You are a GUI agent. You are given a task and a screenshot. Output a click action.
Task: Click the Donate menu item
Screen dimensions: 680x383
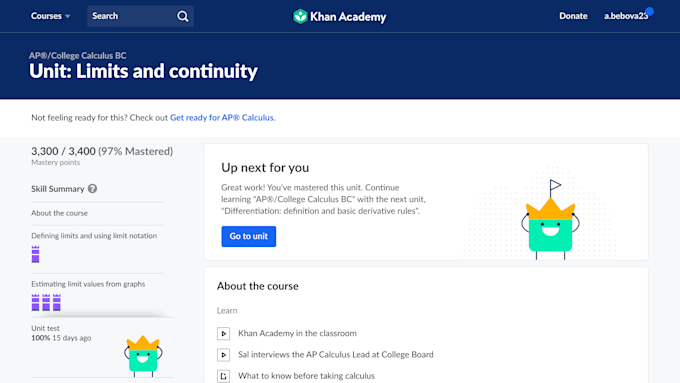(x=573, y=16)
